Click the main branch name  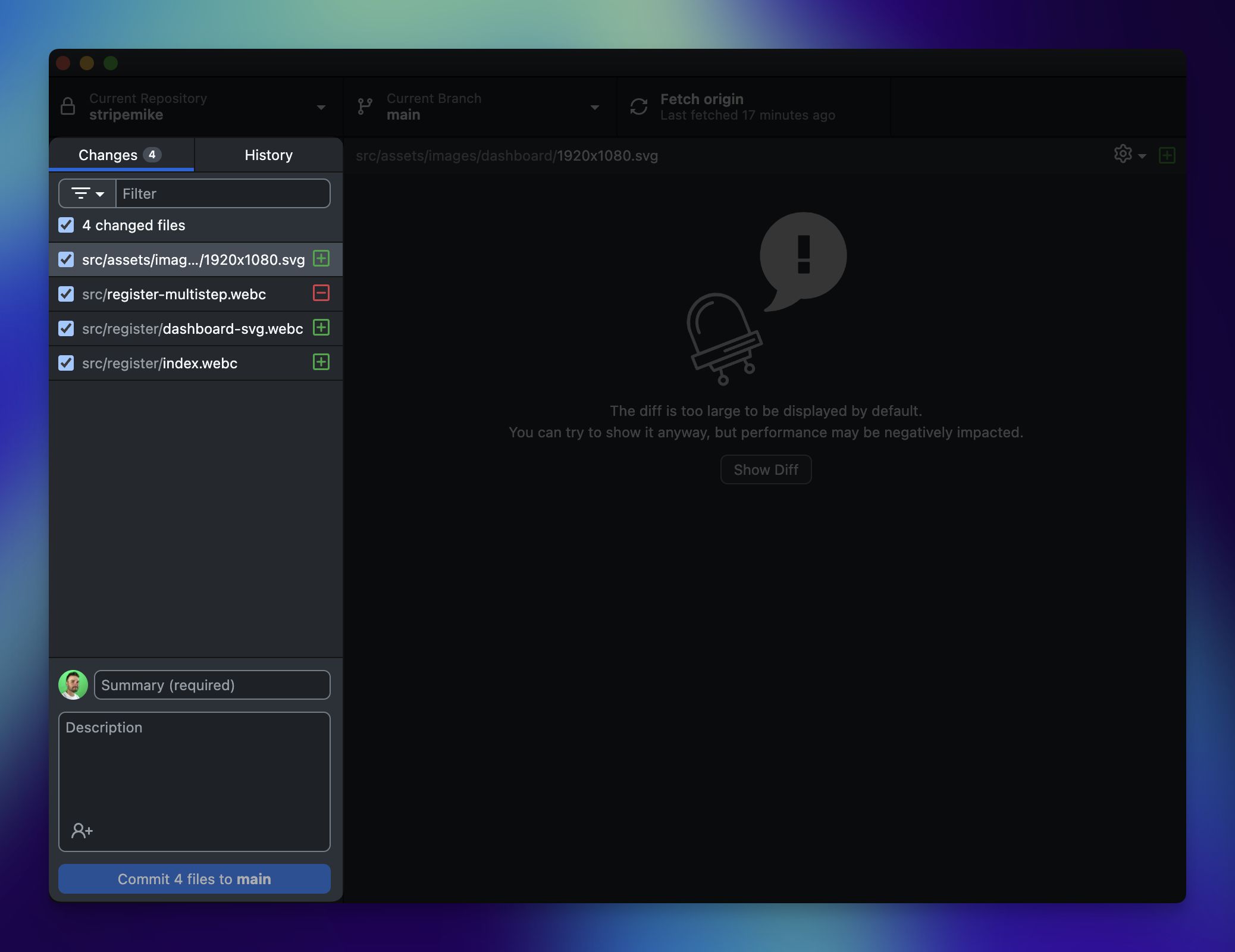(x=403, y=115)
